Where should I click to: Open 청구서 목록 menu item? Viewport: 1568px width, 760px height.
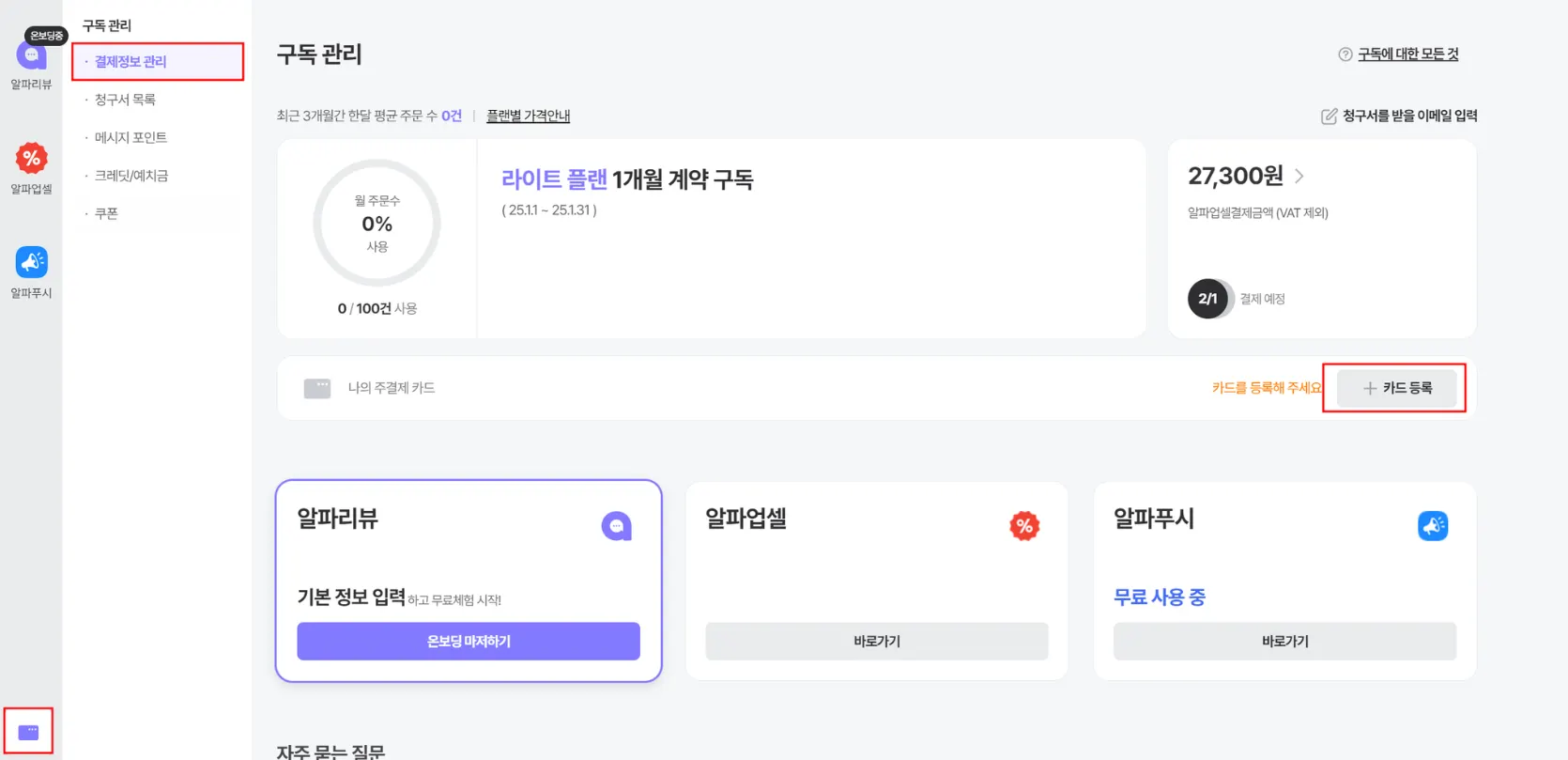tap(125, 100)
